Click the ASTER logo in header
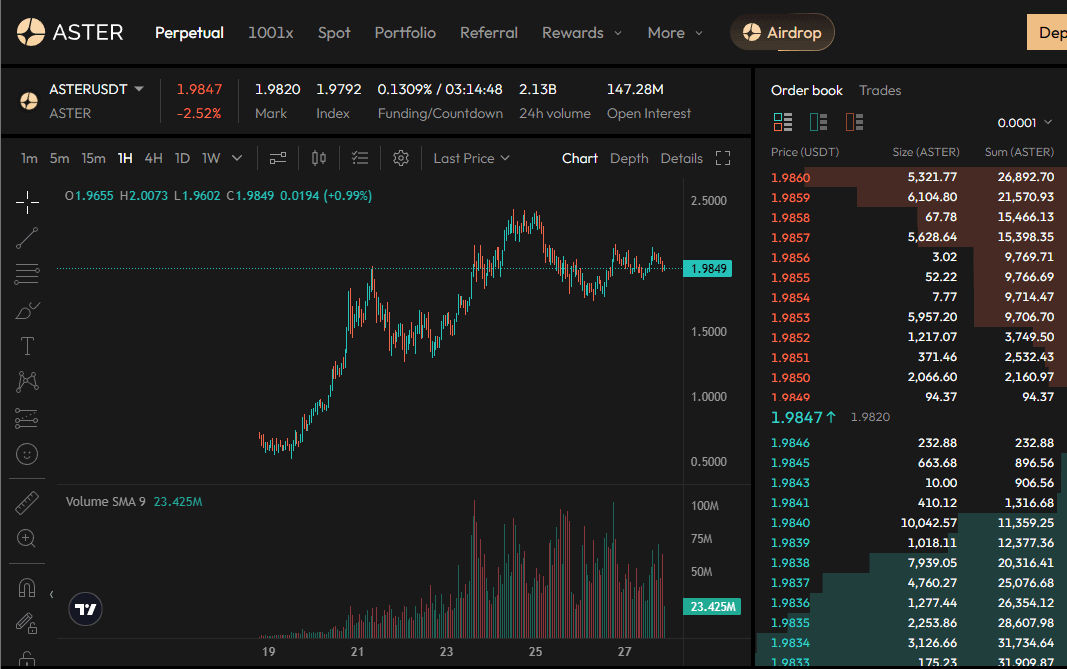 point(70,32)
